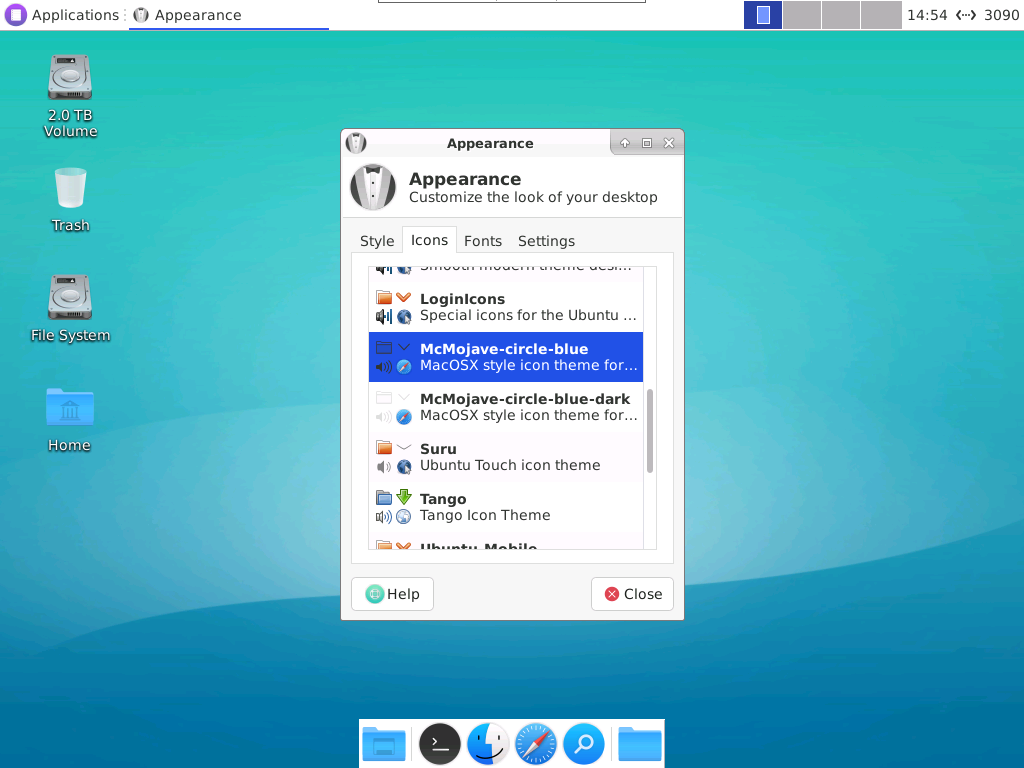The image size is (1024, 768).
Task: Open the Home folder desktop icon
Action: 69,420
